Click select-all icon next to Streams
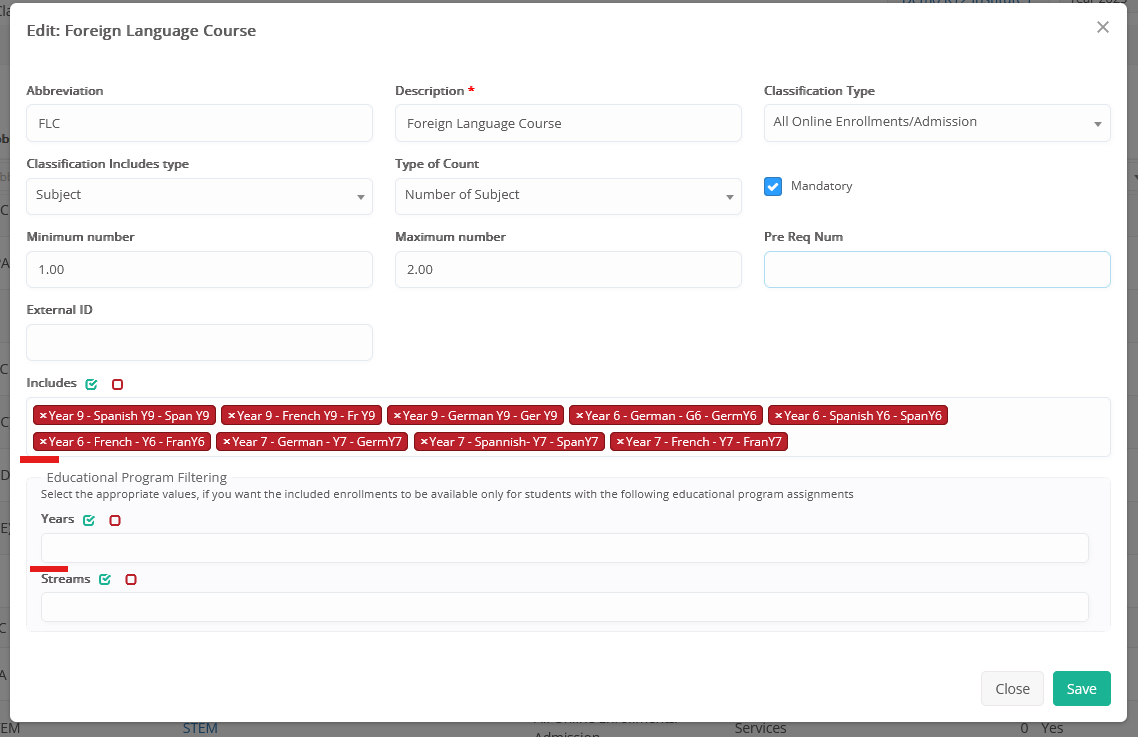Screen dimensions: 1138x737 (105, 580)
